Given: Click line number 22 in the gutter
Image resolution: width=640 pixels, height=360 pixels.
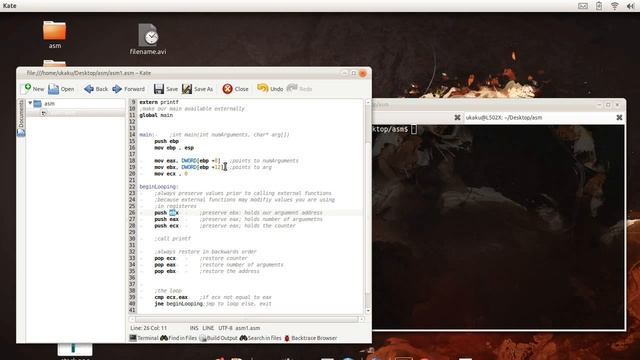Looking at the screenshot, I should point(132,187).
